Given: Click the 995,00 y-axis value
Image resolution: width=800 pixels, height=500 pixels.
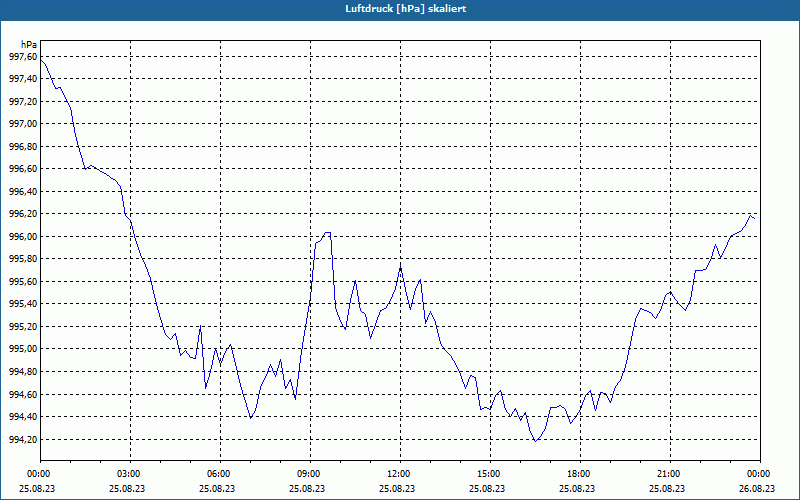Looking at the screenshot, I should click(23, 349).
